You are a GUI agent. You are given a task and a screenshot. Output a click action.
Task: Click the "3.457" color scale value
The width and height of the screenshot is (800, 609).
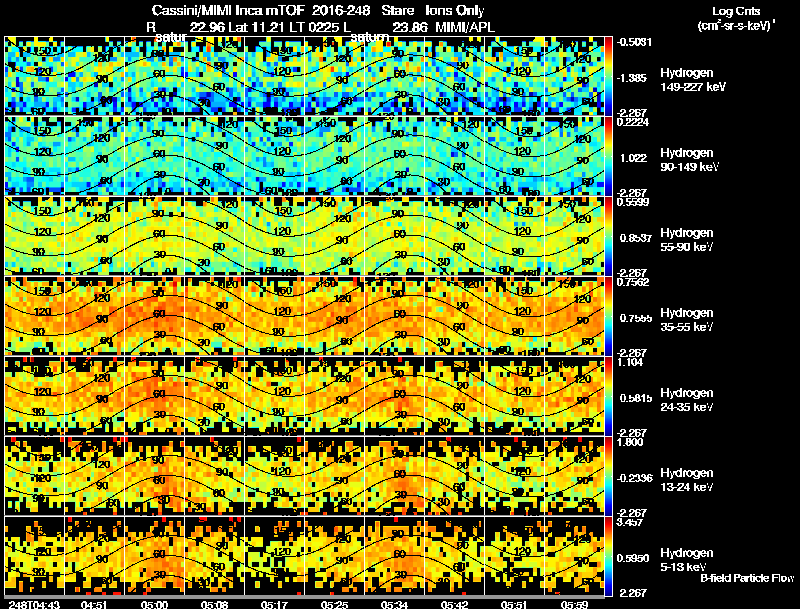coord(630,522)
